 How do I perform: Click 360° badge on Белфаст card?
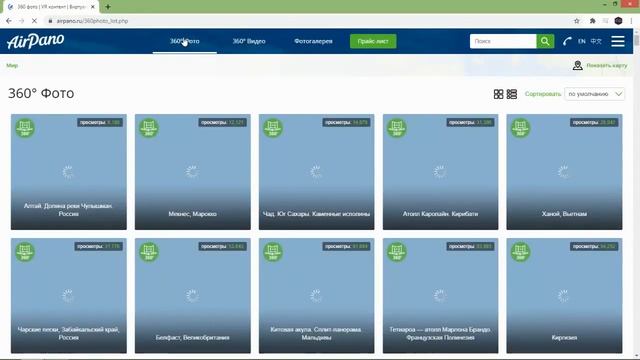click(x=149, y=252)
